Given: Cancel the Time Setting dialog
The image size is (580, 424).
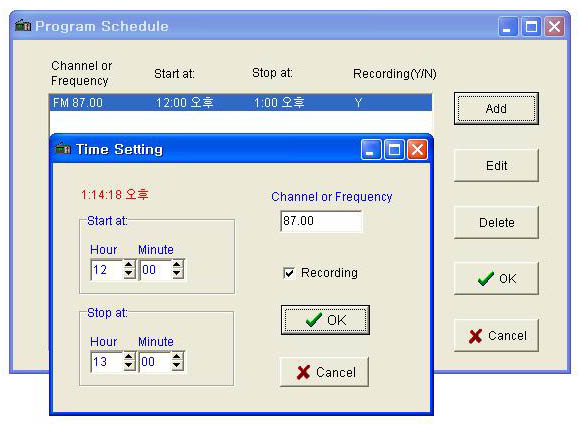Looking at the screenshot, I should coord(324,372).
